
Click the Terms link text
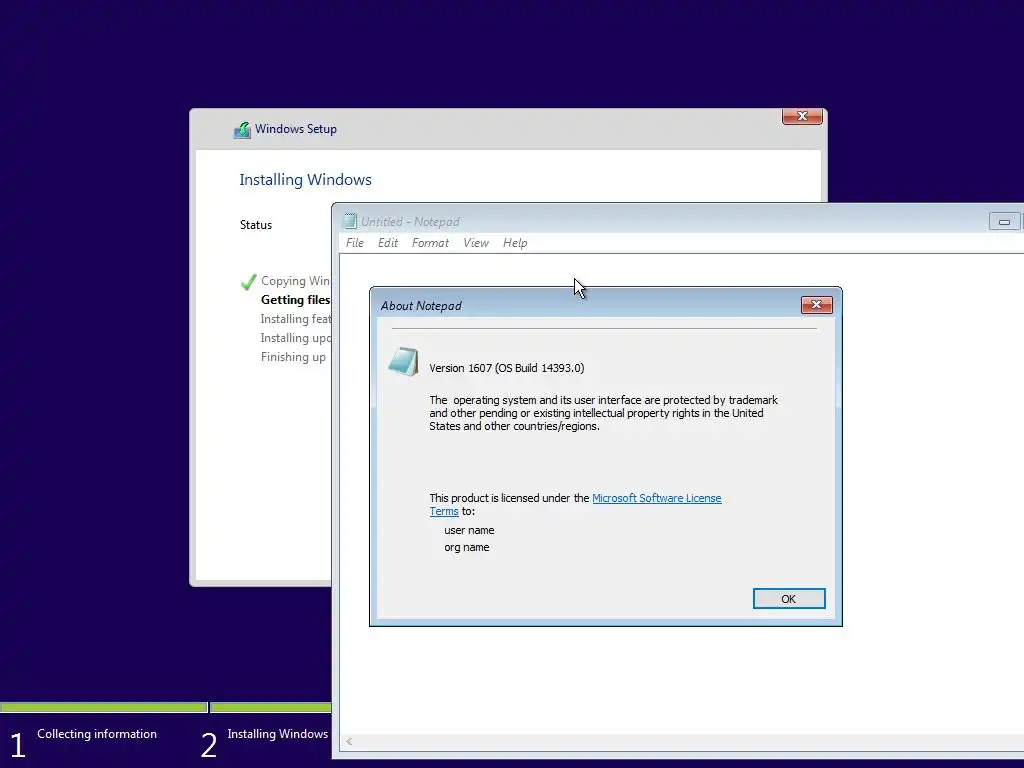coord(444,511)
